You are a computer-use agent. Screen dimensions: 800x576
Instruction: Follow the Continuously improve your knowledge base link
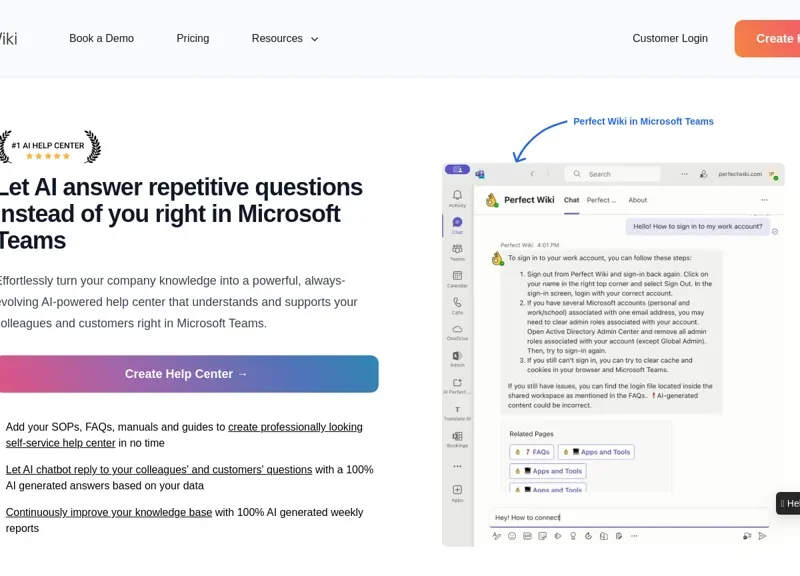(109, 513)
